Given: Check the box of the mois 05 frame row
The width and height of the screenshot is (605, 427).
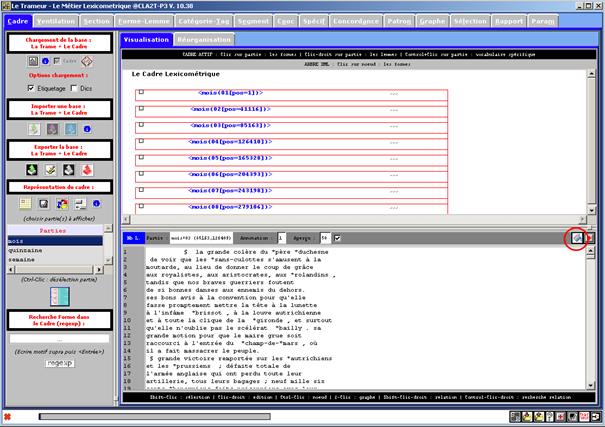Looking at the screenshot, I should 141,157.
